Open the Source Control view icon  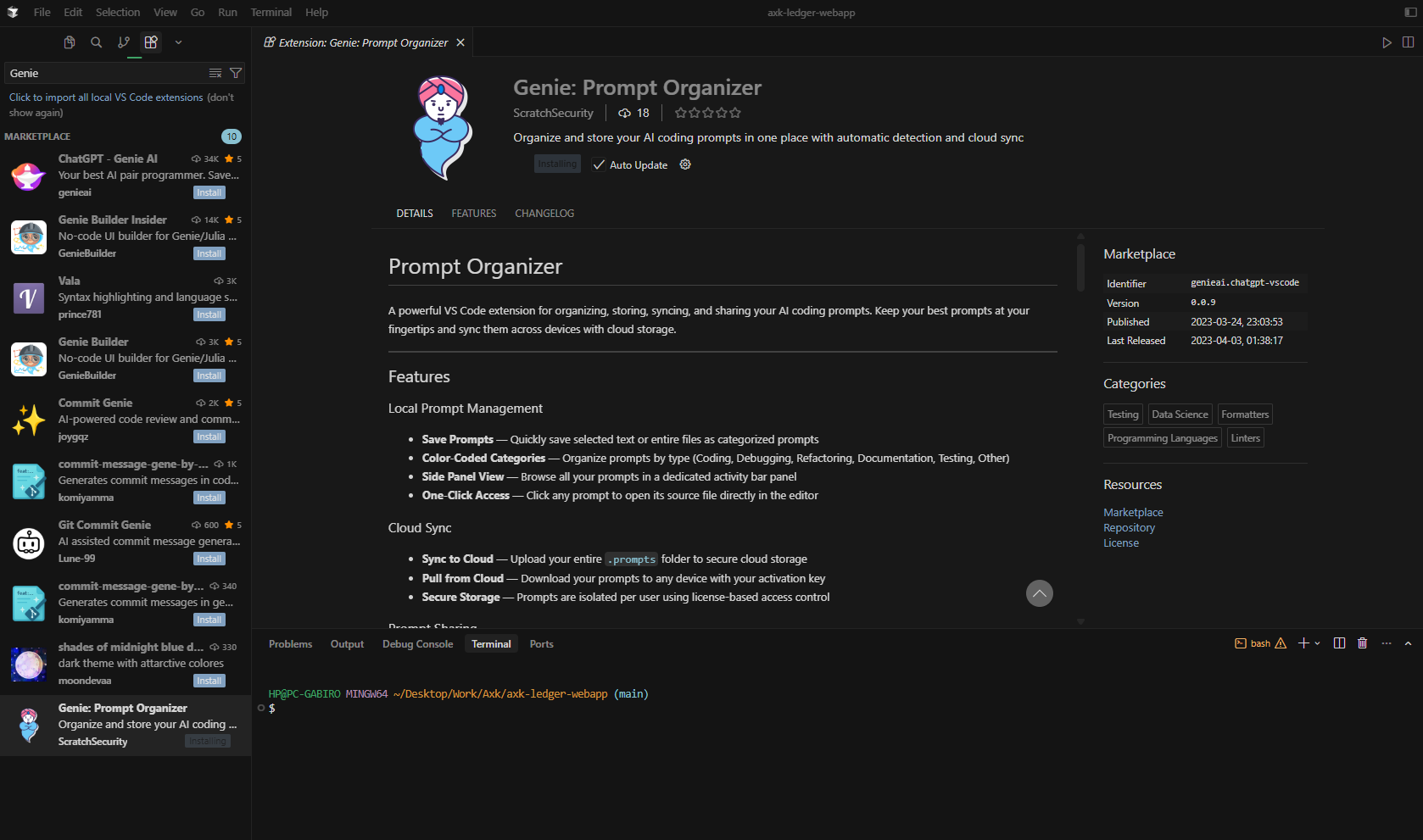pos(124,42)
